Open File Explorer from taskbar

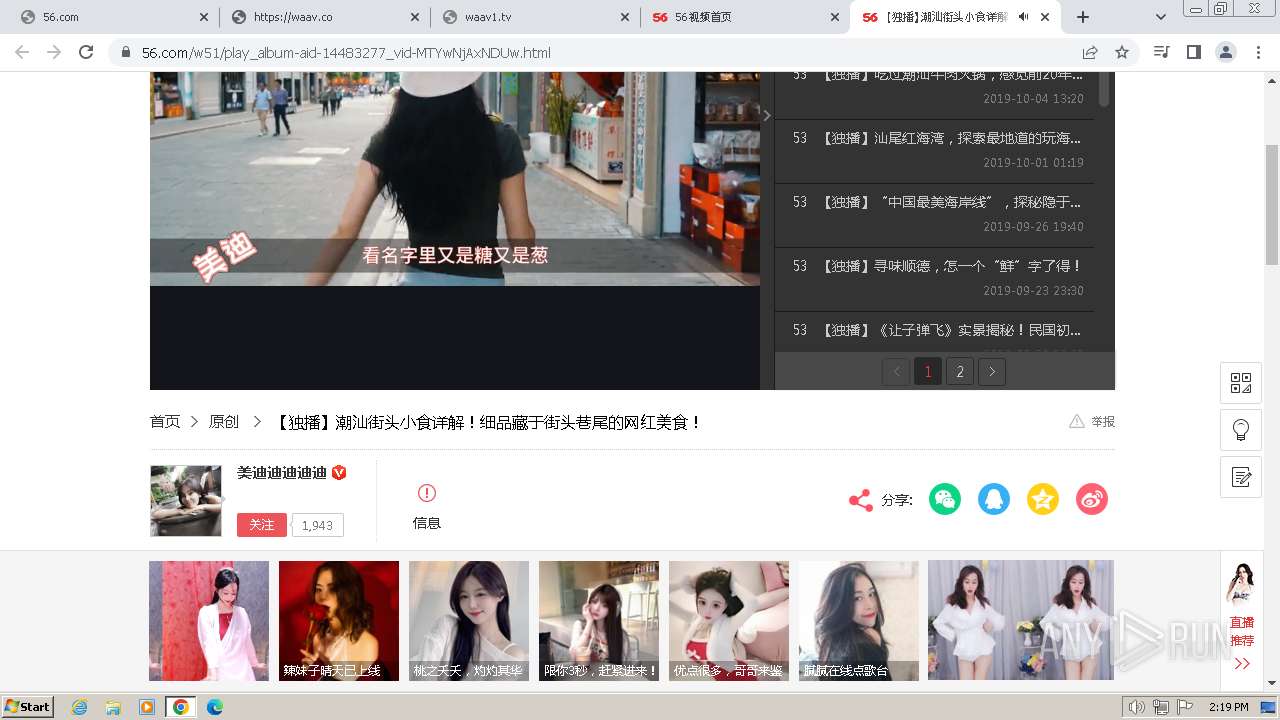[113, 707]
